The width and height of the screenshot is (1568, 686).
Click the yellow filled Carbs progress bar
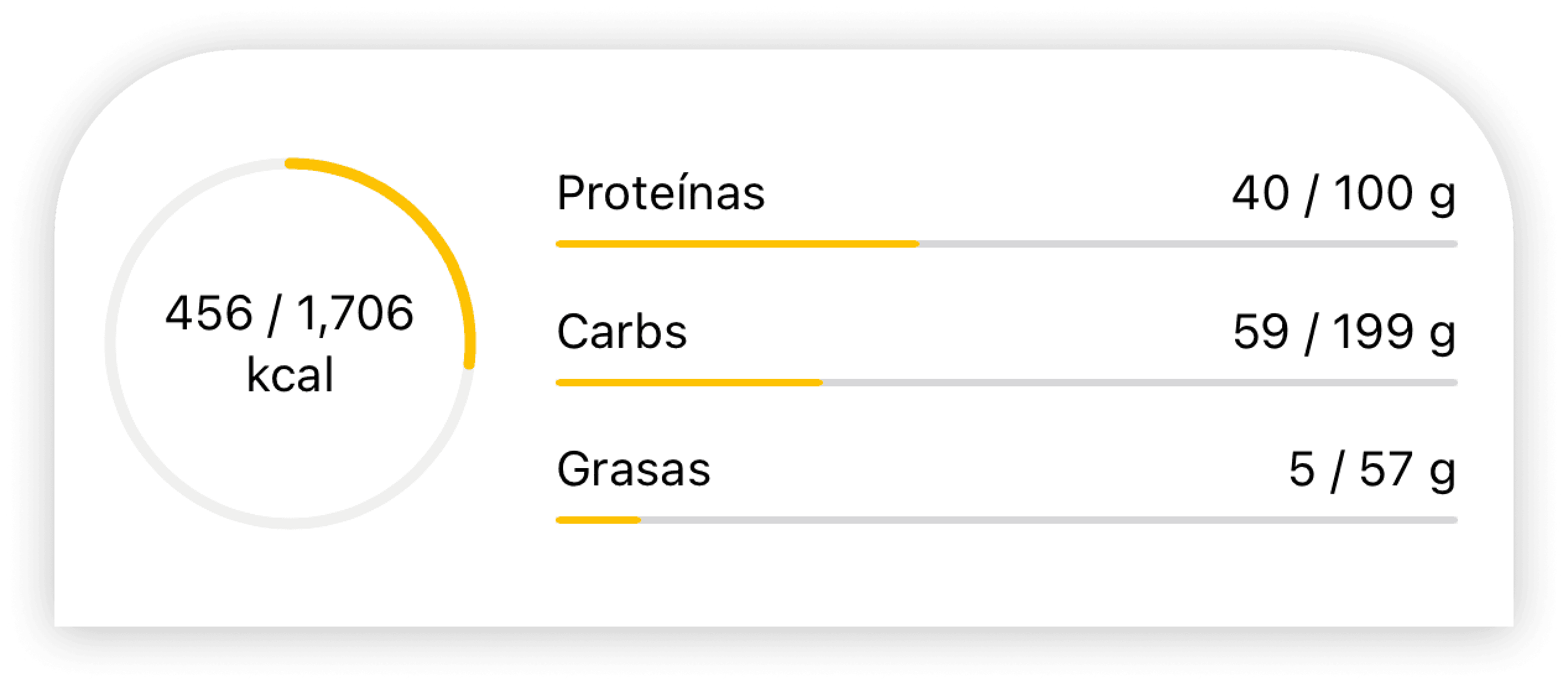(688, 383)
